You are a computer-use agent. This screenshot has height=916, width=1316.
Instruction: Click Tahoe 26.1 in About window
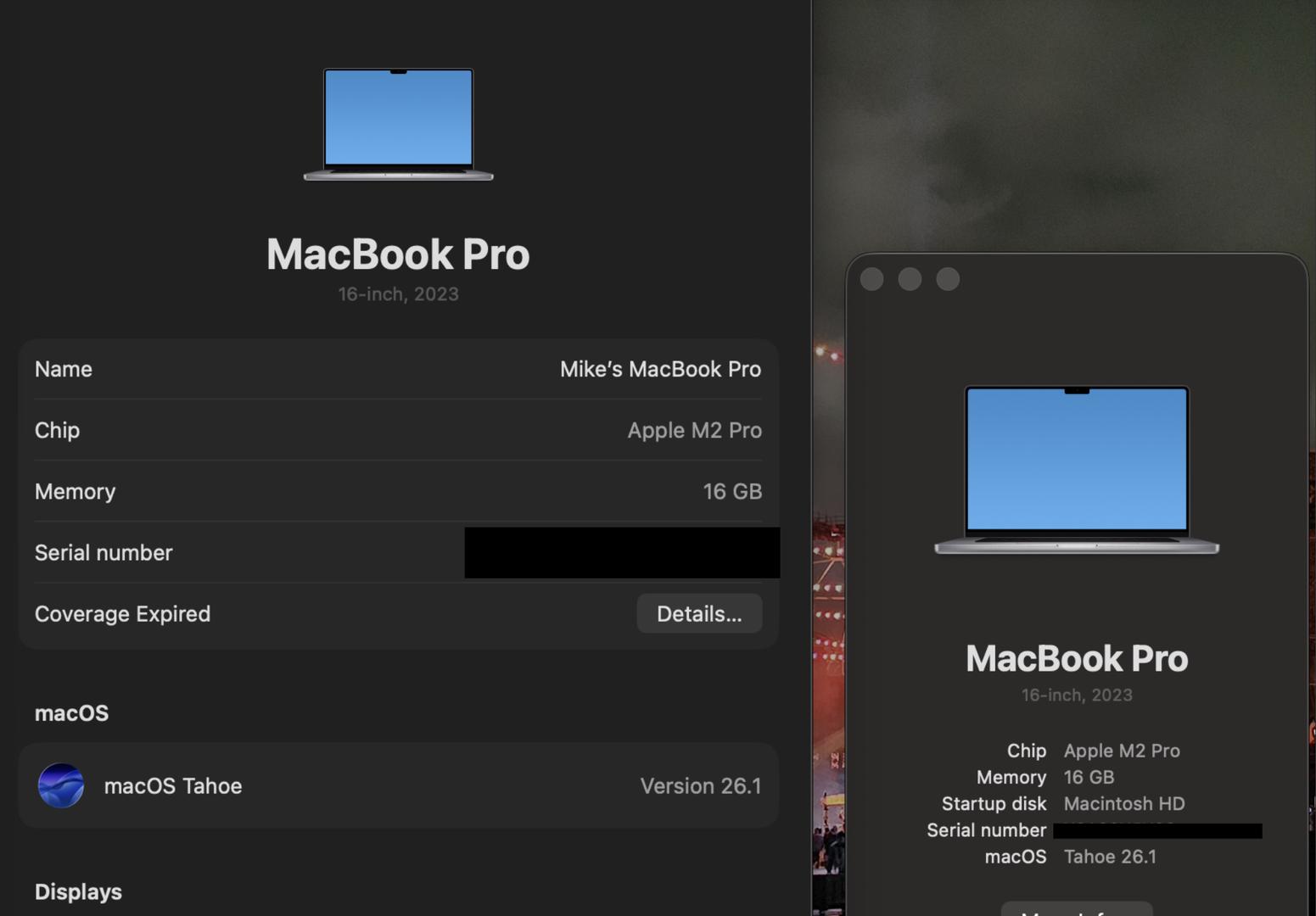pyautogui.click(x=1109, y=857)
